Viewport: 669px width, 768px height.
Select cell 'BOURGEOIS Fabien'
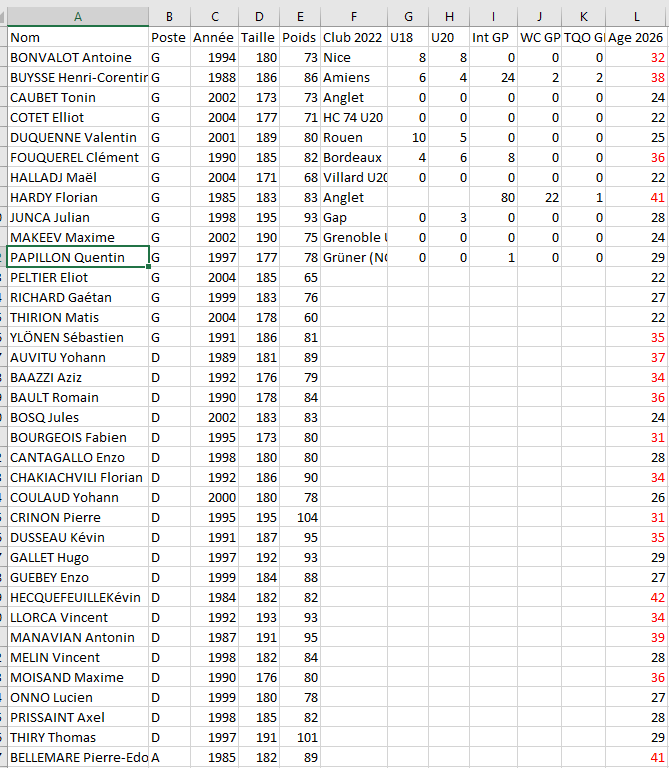tap(78, 437)
